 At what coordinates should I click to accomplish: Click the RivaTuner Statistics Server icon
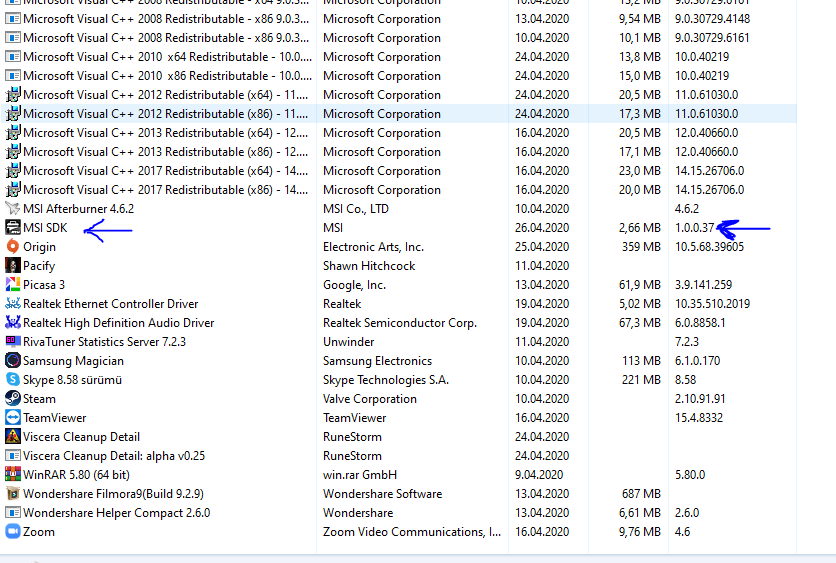coord(13,342)
